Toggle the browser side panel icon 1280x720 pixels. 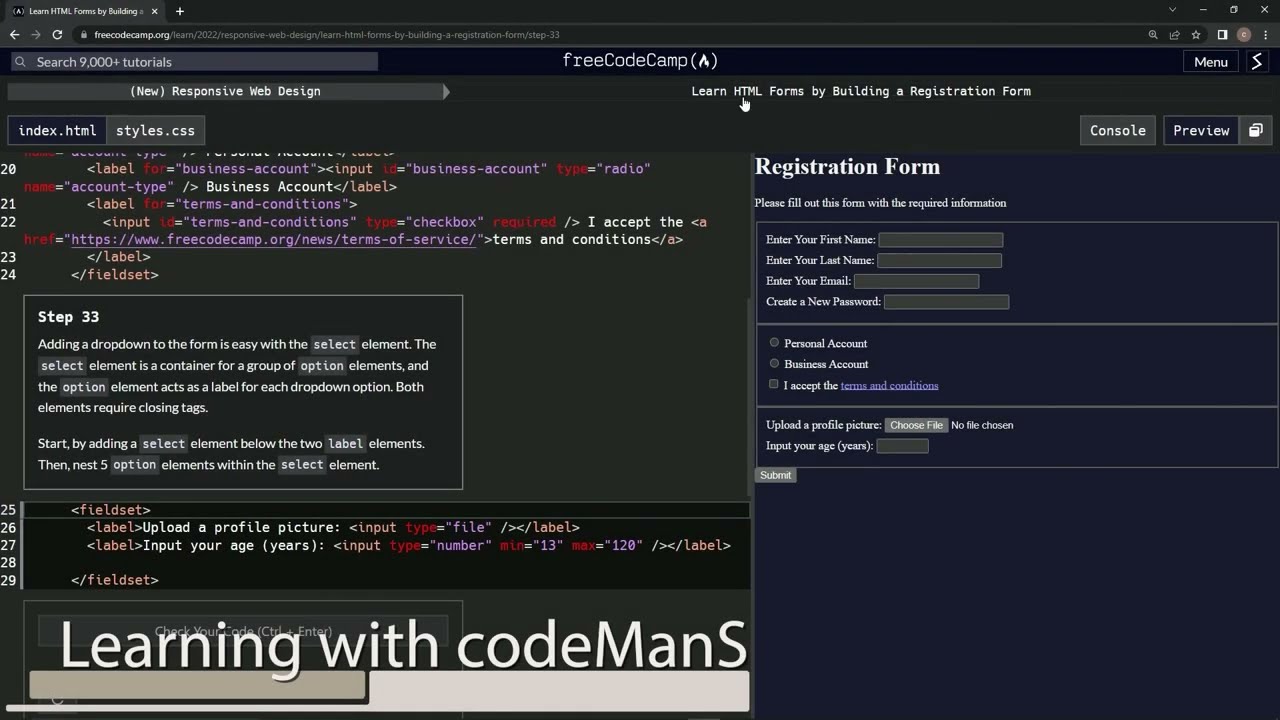[1222, 35]
